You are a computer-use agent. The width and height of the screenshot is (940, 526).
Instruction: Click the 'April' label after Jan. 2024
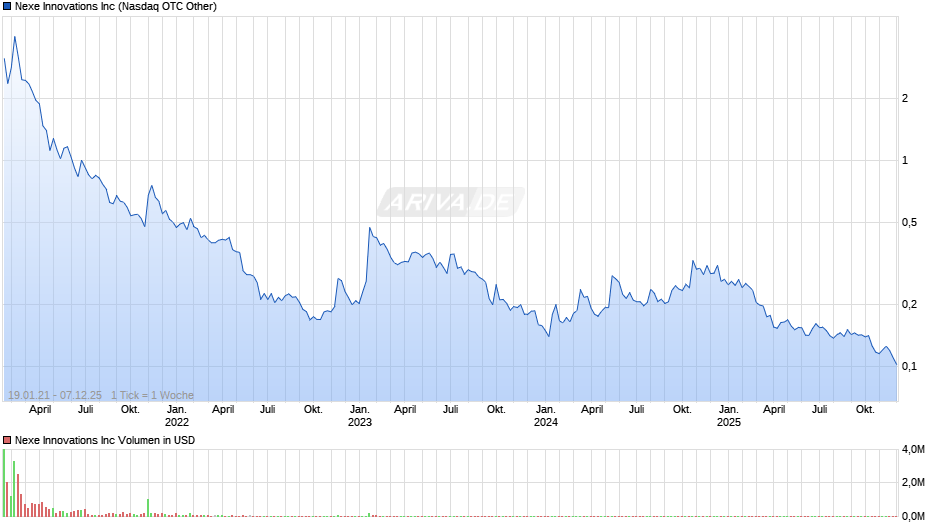coord(592,410)
